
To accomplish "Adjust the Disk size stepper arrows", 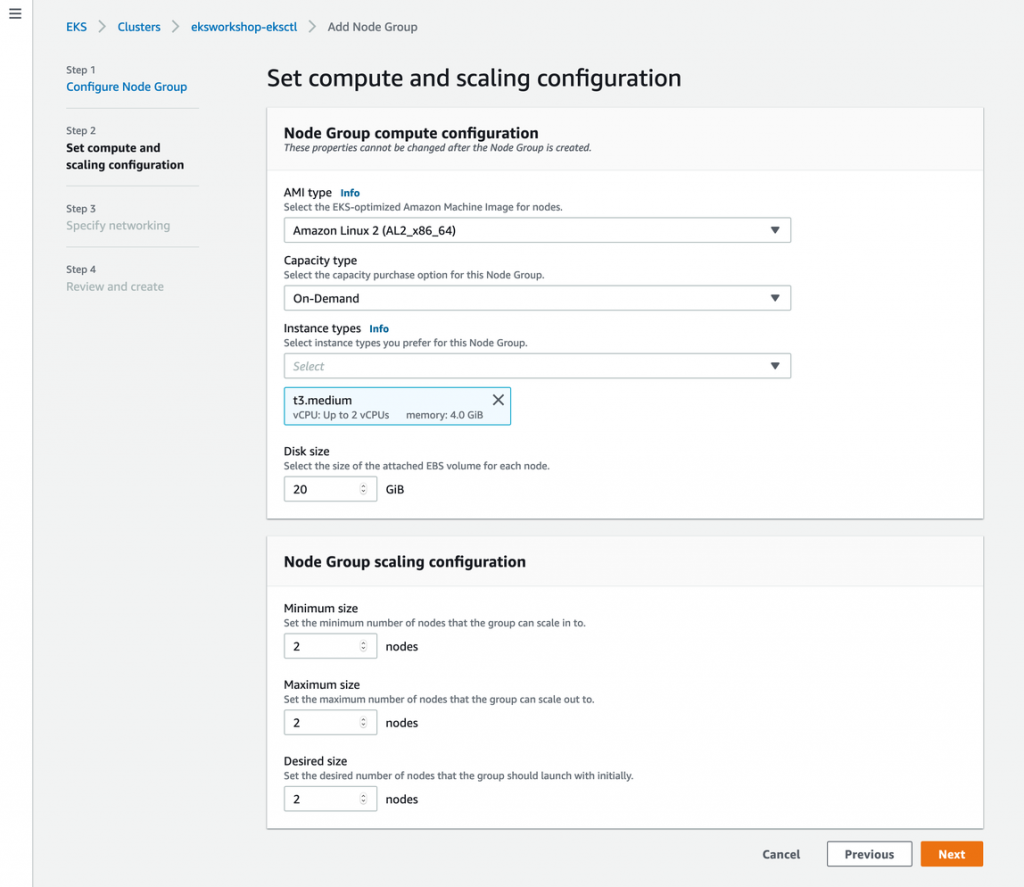I will (364, 489).
